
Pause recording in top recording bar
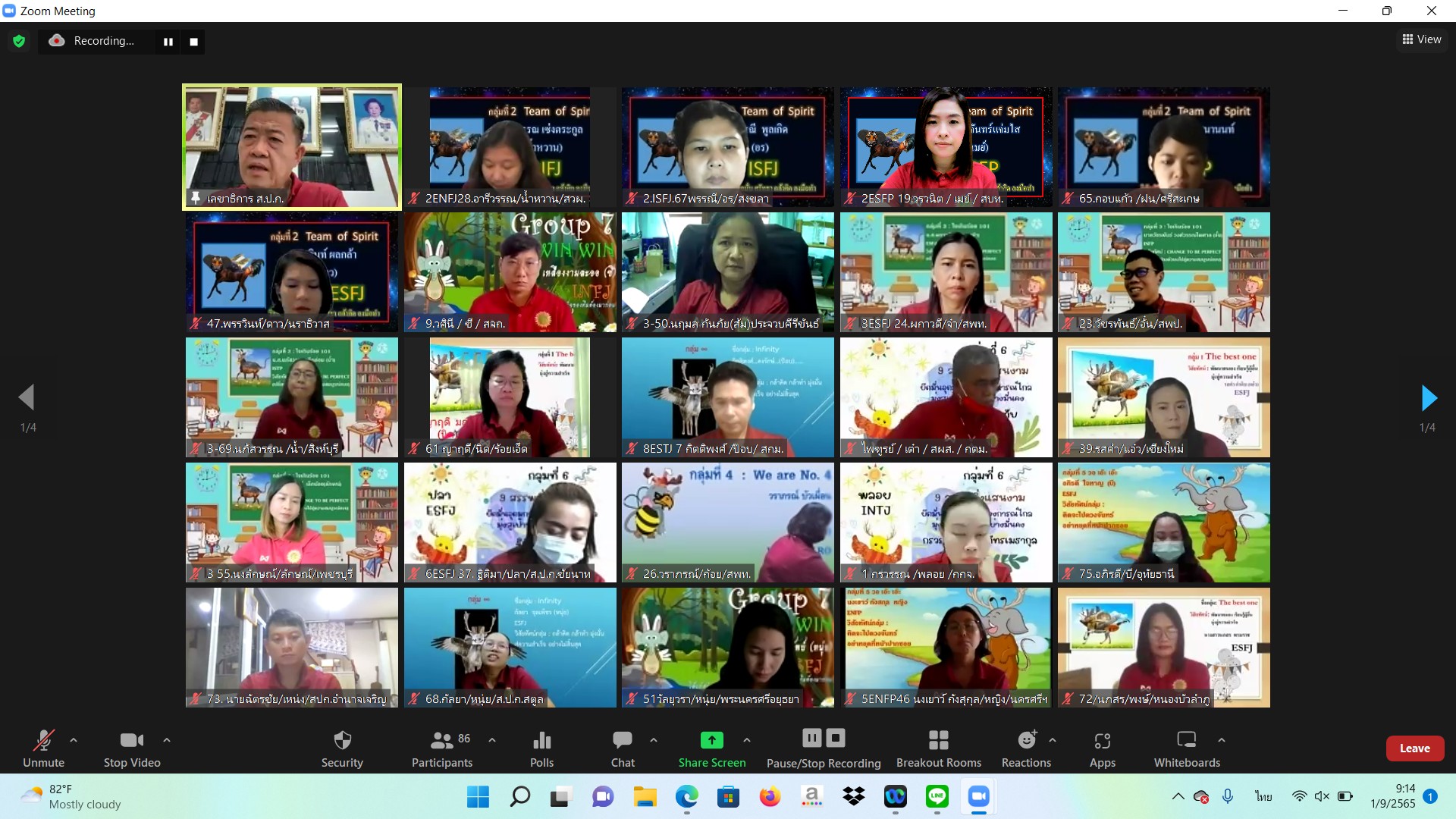[x=168, y=42]
